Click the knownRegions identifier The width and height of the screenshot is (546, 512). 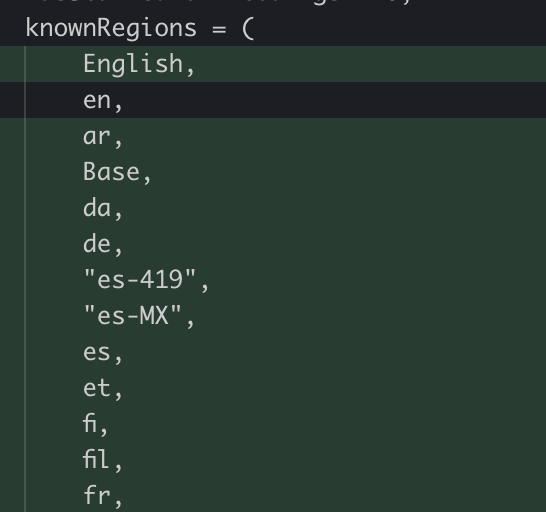click(111, 29)
